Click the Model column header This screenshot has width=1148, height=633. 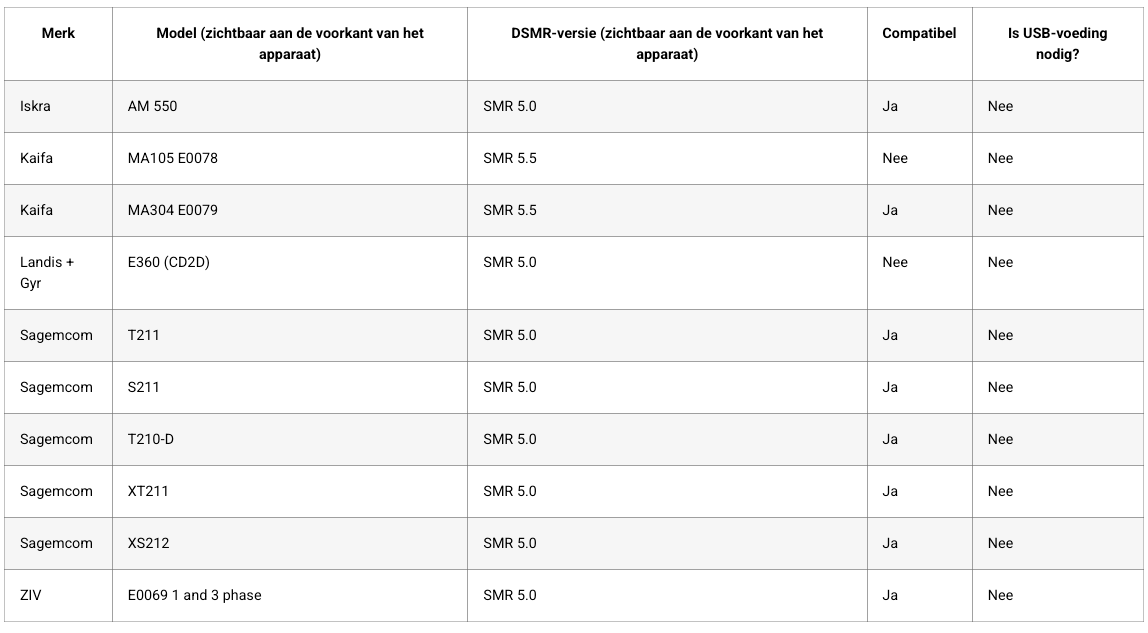pos(289,43)
